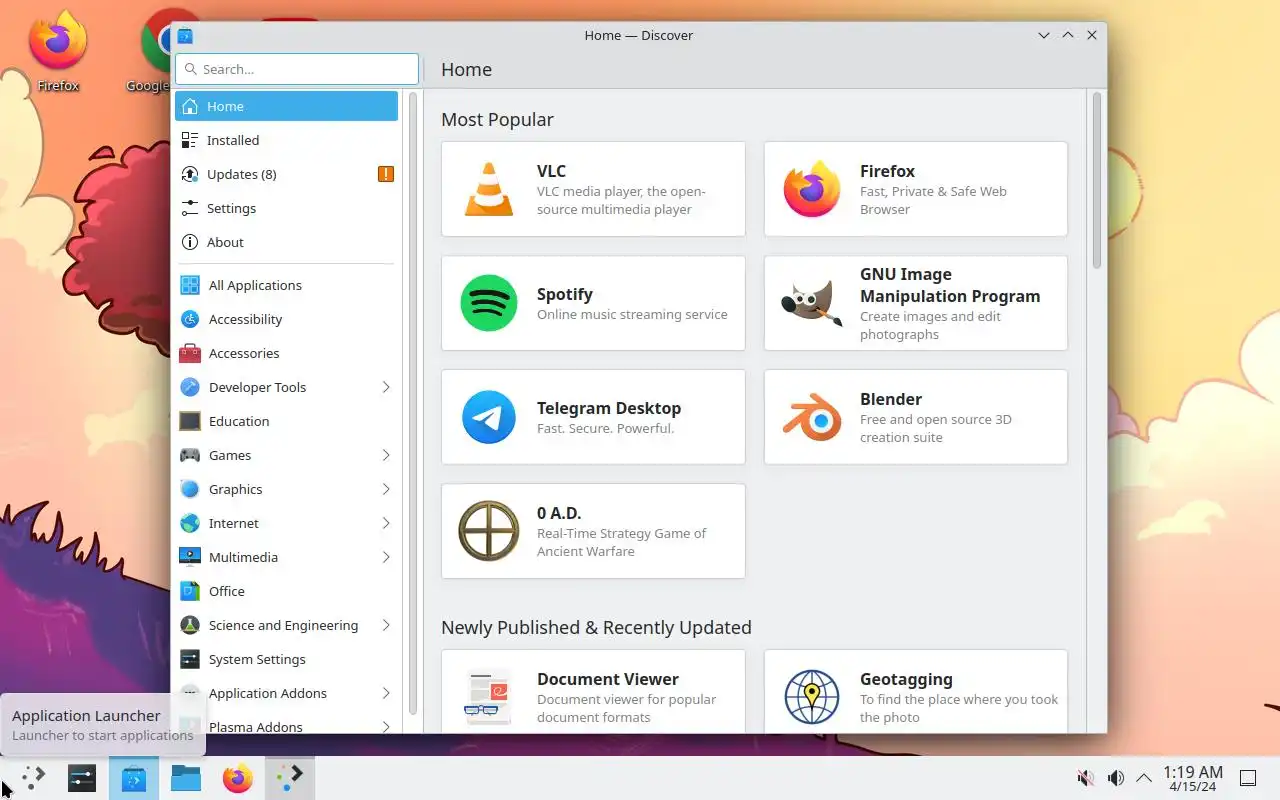This screenshot has width=1280, height=800.
Task: Click the Geotagging globe pin icon
Action: 812,697
